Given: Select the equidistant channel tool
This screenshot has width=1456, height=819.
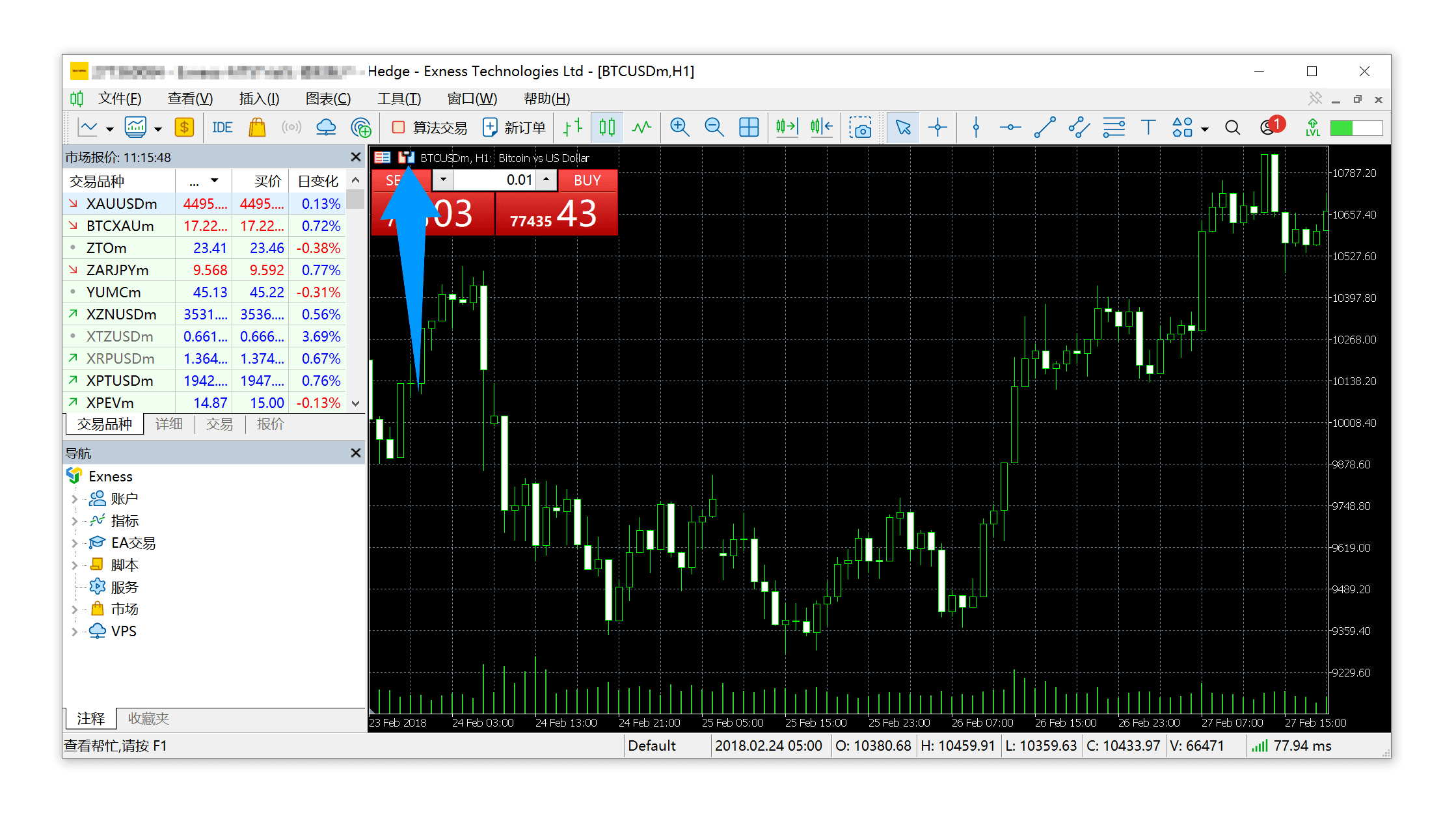Looking at the screenshot, I should (1079, 128).
